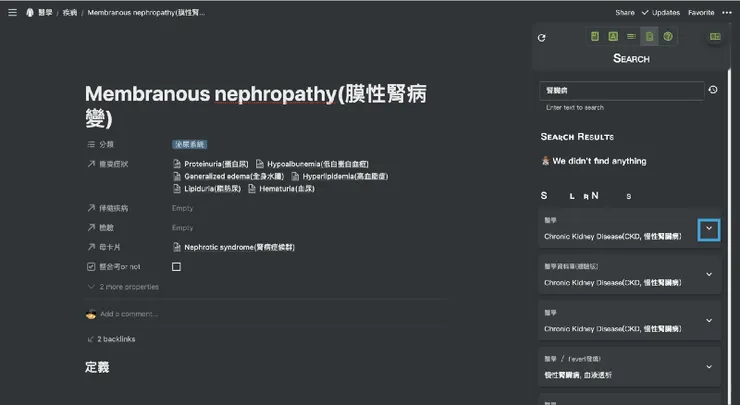740x405 pixels.
Task: Click the refresh icon in the search panel
Action: tap(541, 38)
